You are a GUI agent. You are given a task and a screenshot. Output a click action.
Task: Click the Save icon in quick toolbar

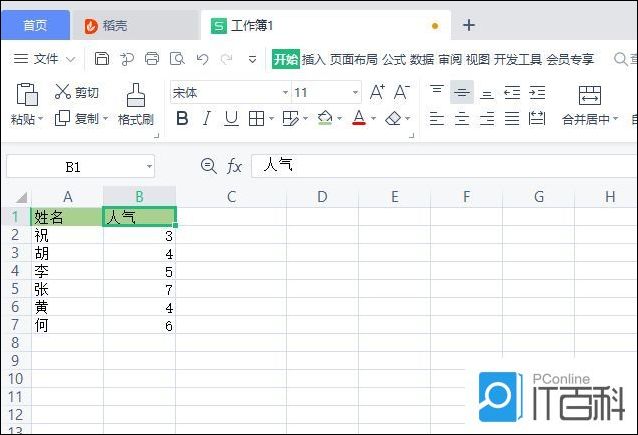click(102, 59)
